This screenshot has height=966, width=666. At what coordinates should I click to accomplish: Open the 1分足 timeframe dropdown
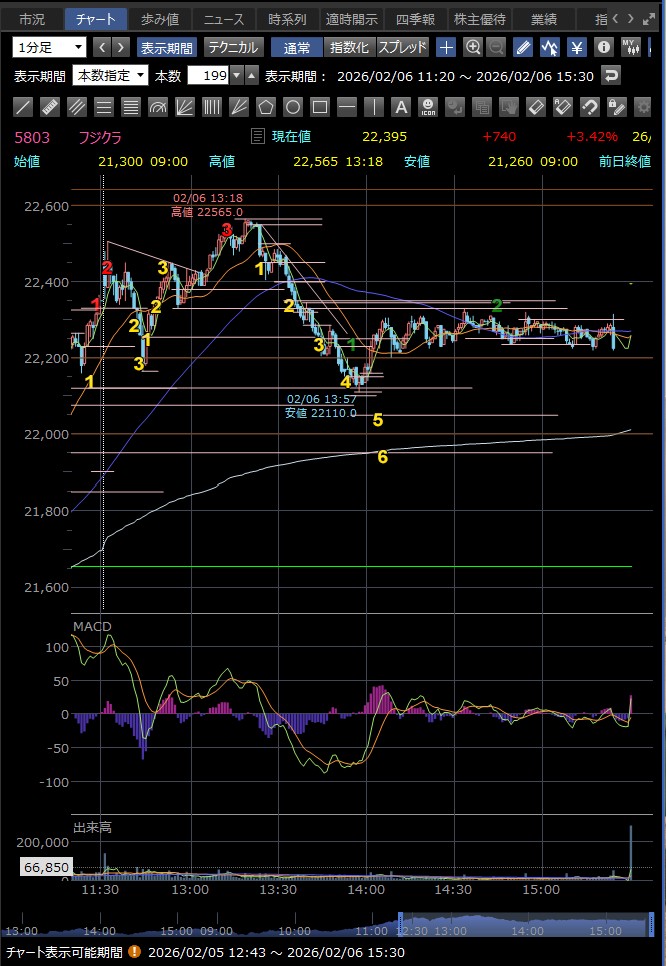point(50,47)
